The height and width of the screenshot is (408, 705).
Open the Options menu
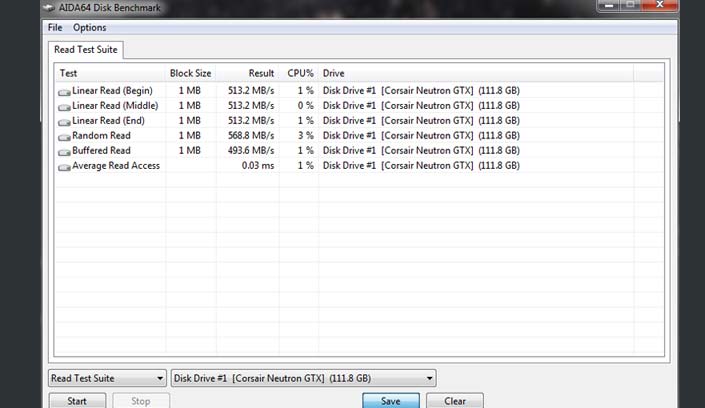click(90, 27)
